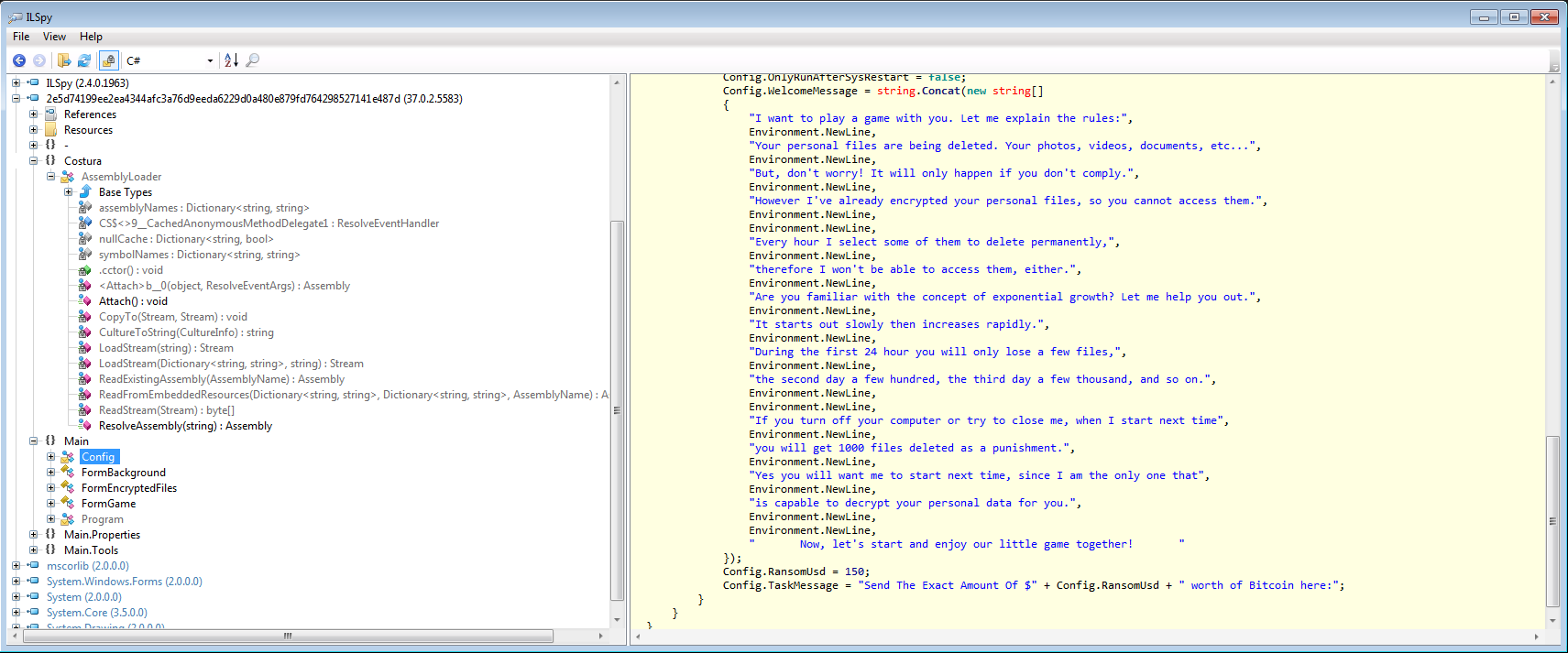Click the References folder icon
1568x653 pixels.
click(x=51, y=114)
